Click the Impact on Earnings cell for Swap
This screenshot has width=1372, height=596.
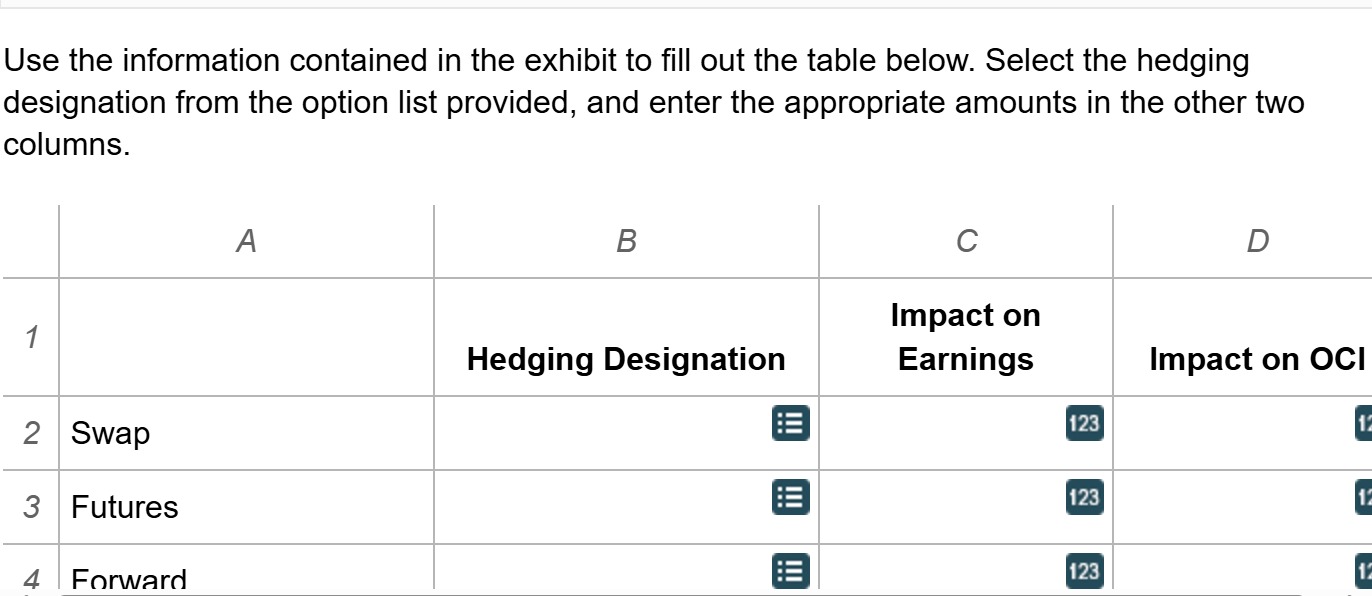click(964, 433)
